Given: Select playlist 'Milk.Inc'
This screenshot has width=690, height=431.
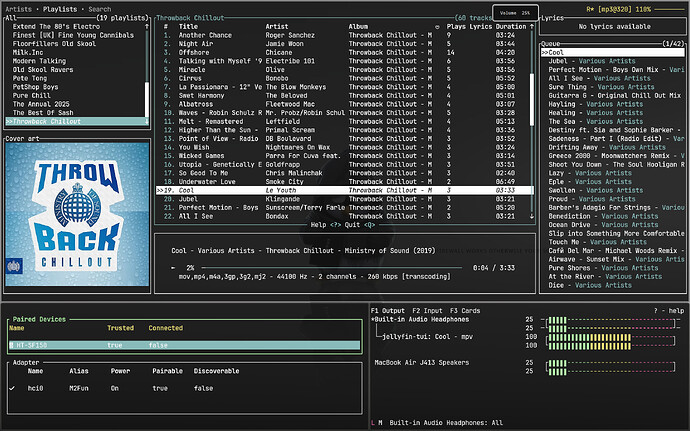Looking at the screenshot, I should click(x=28, y=52).
